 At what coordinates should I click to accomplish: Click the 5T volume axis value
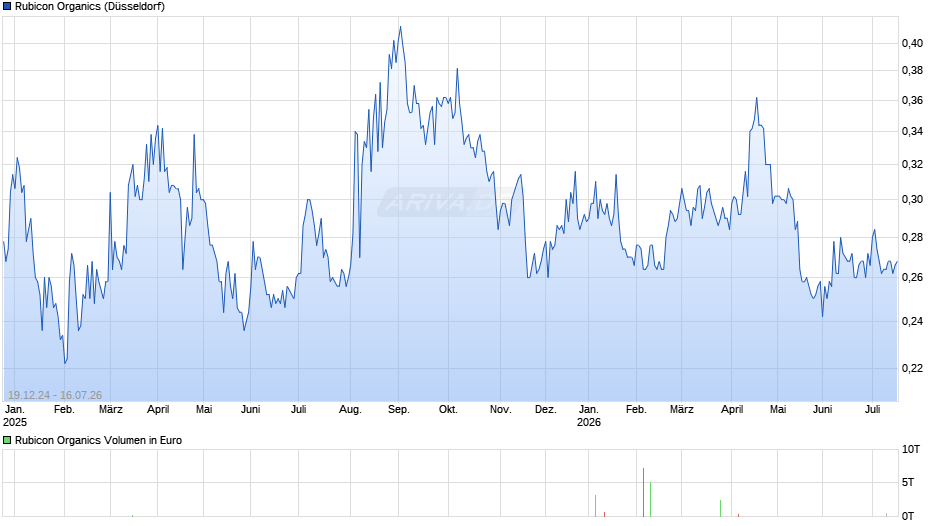point(908,483)
